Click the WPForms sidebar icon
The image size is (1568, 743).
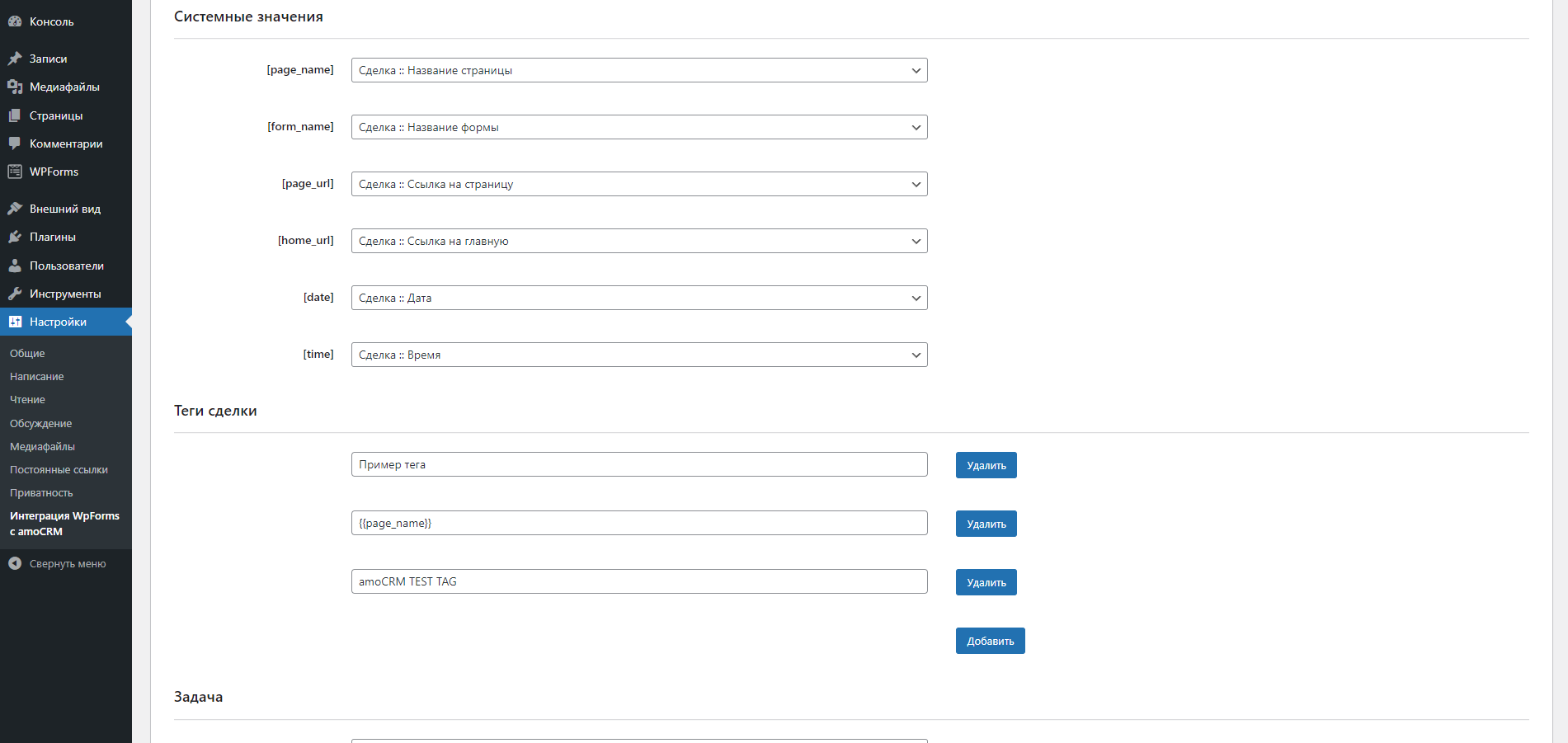pos(15,172)
